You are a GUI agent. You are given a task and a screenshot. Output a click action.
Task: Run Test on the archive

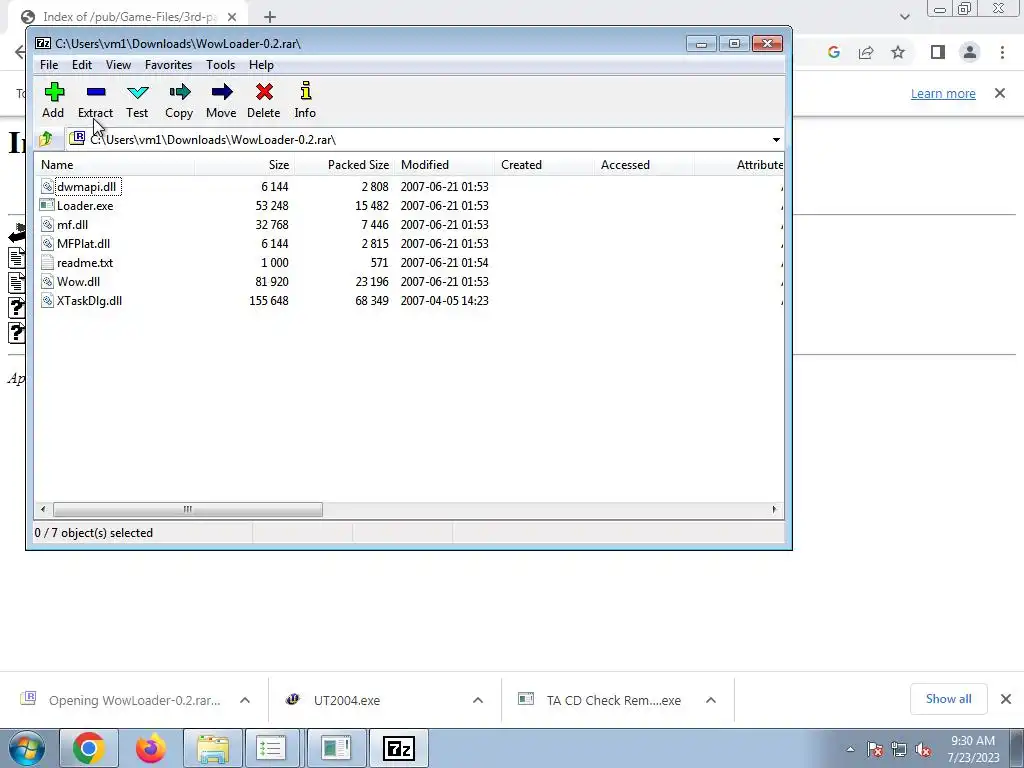click(x=137, y=100)
